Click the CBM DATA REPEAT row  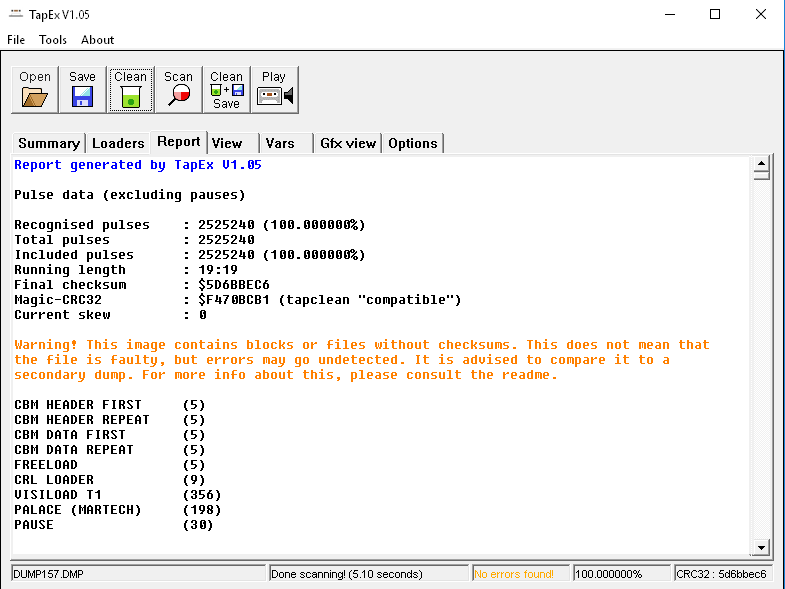point(110,450)
